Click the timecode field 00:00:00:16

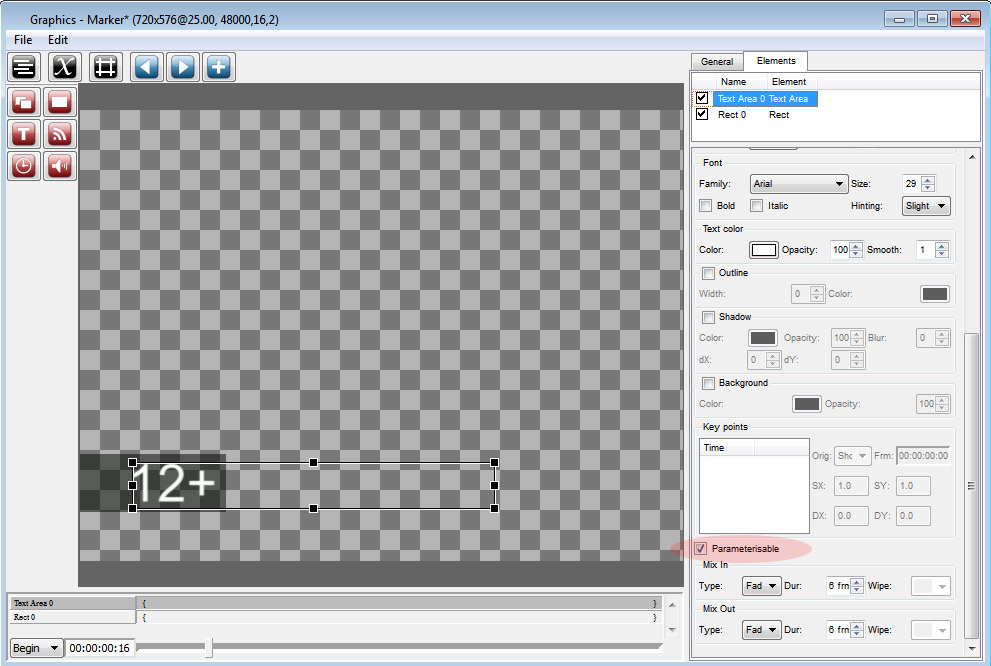tap(99, 648)
